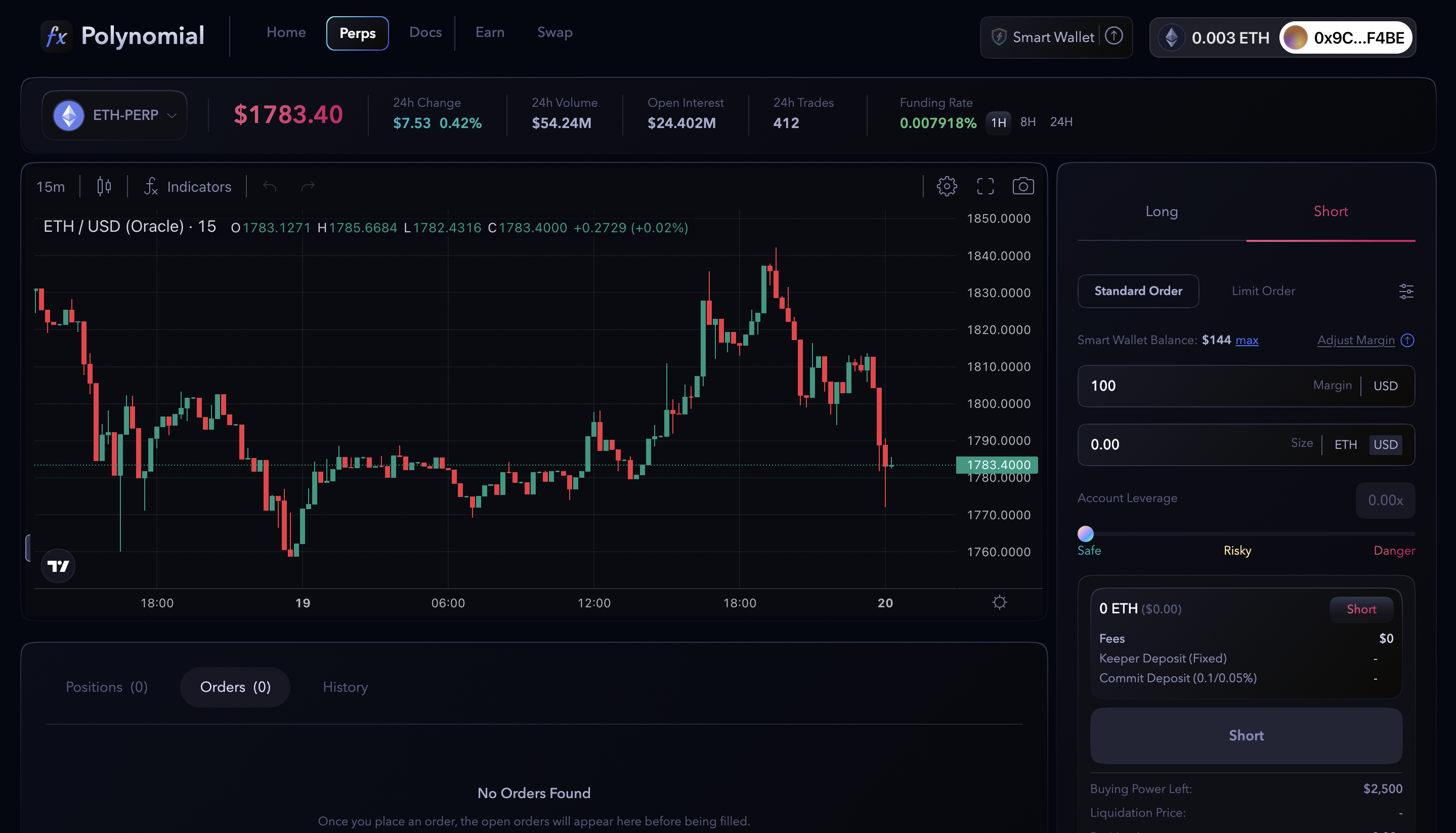Open the Positions (0) tab
Image resolution: width=1456 pixels, height=833 pixels.
[106, 687]
